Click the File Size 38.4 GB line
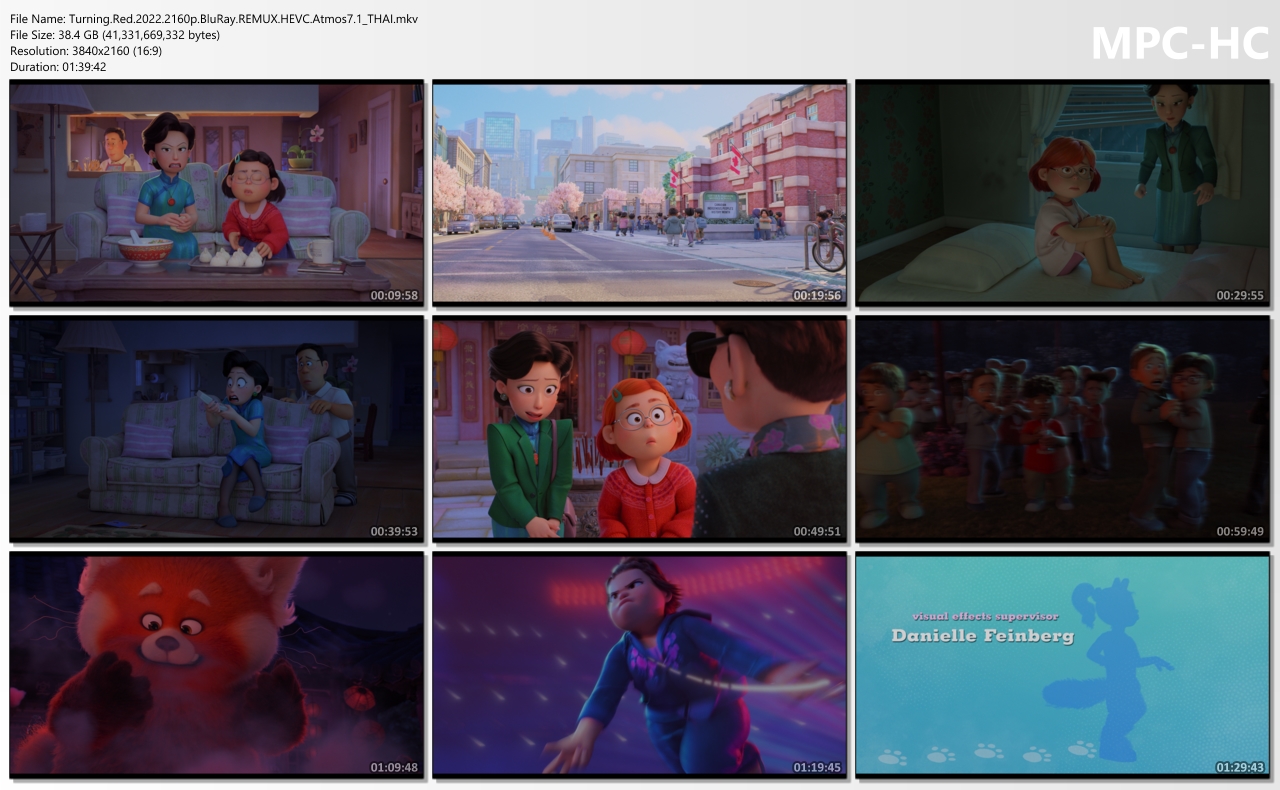 115,35
